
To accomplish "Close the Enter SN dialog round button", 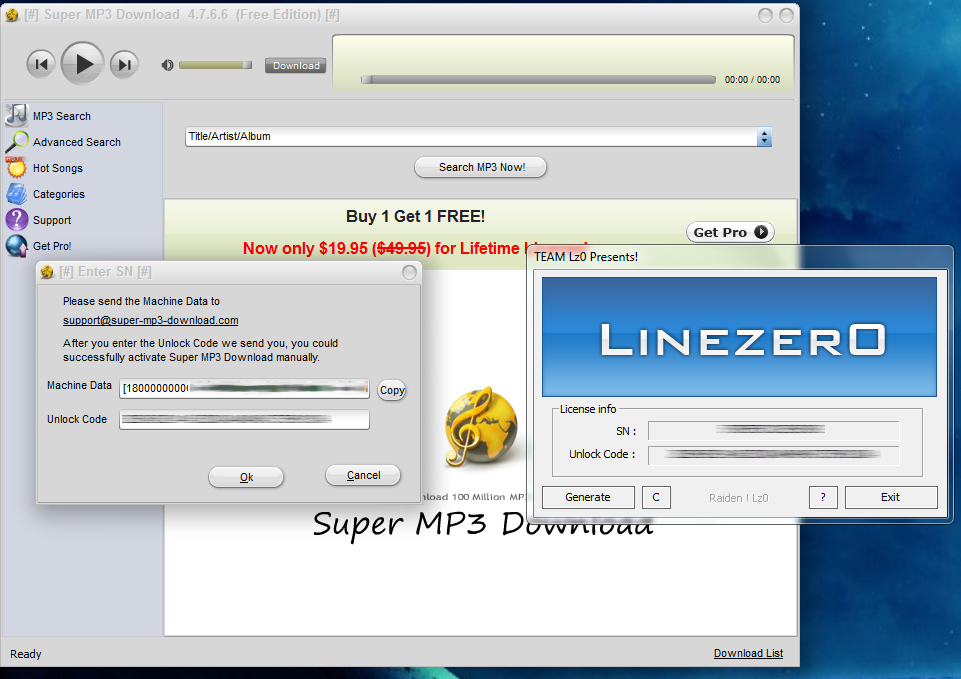I will point(409,272).
